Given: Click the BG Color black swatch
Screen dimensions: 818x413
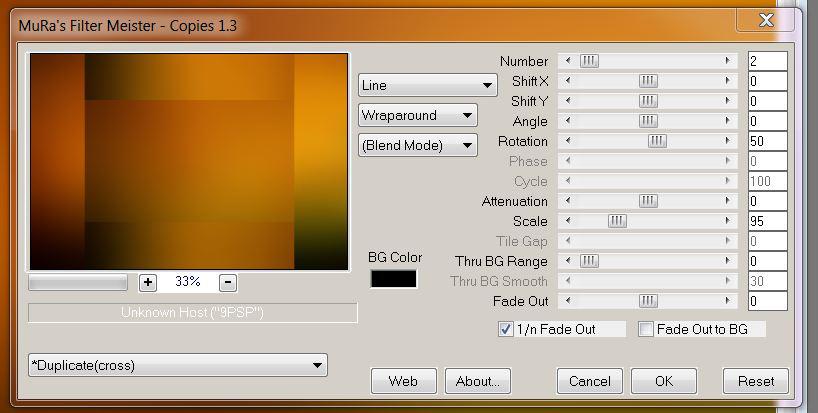Looking at the screenshot, I should [394, 279].
